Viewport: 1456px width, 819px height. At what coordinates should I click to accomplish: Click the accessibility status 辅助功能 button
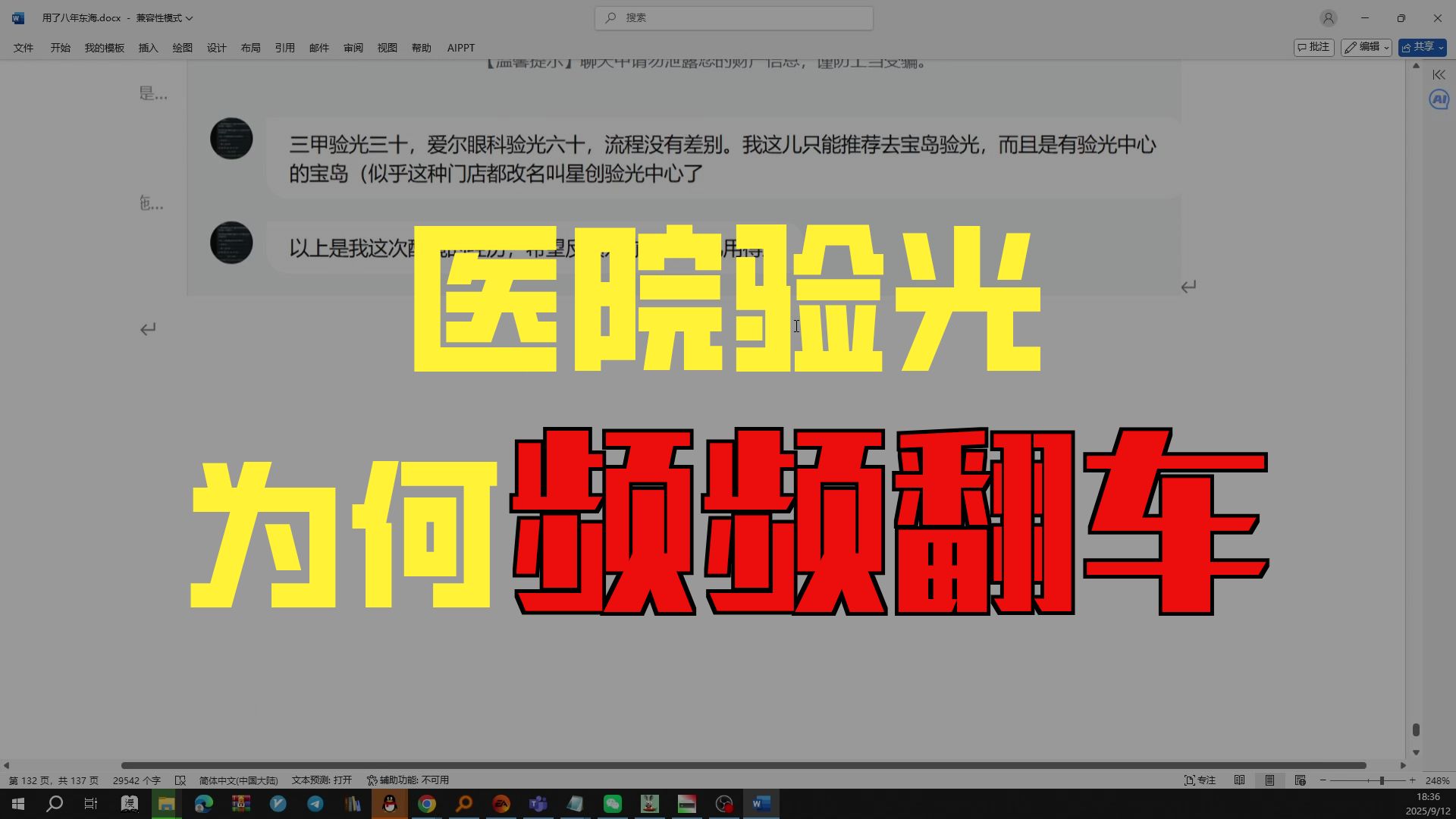tap(408, 780)
